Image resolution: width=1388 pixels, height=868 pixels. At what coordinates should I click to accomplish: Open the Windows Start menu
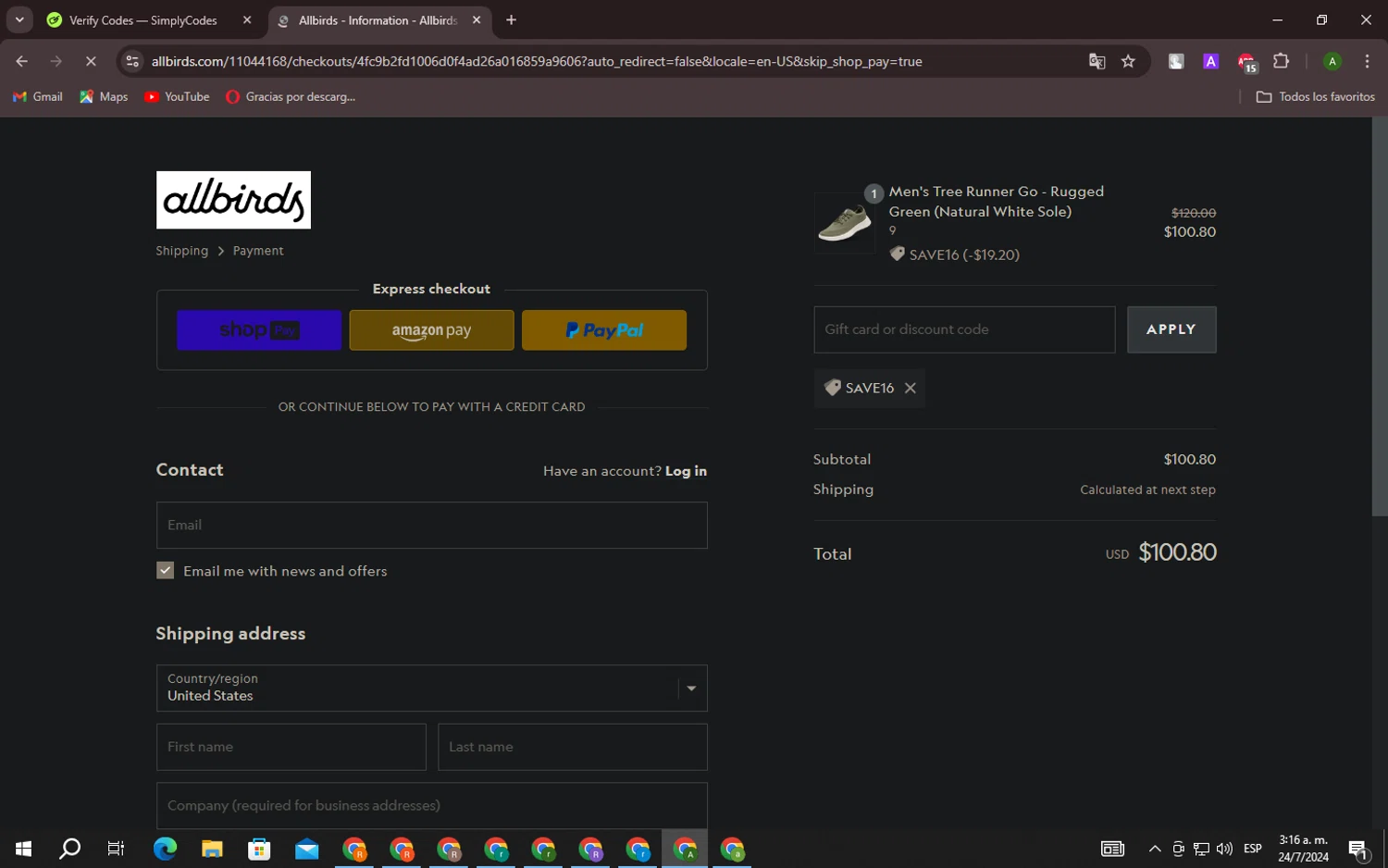pyautogui.click(x=23, y=849)
